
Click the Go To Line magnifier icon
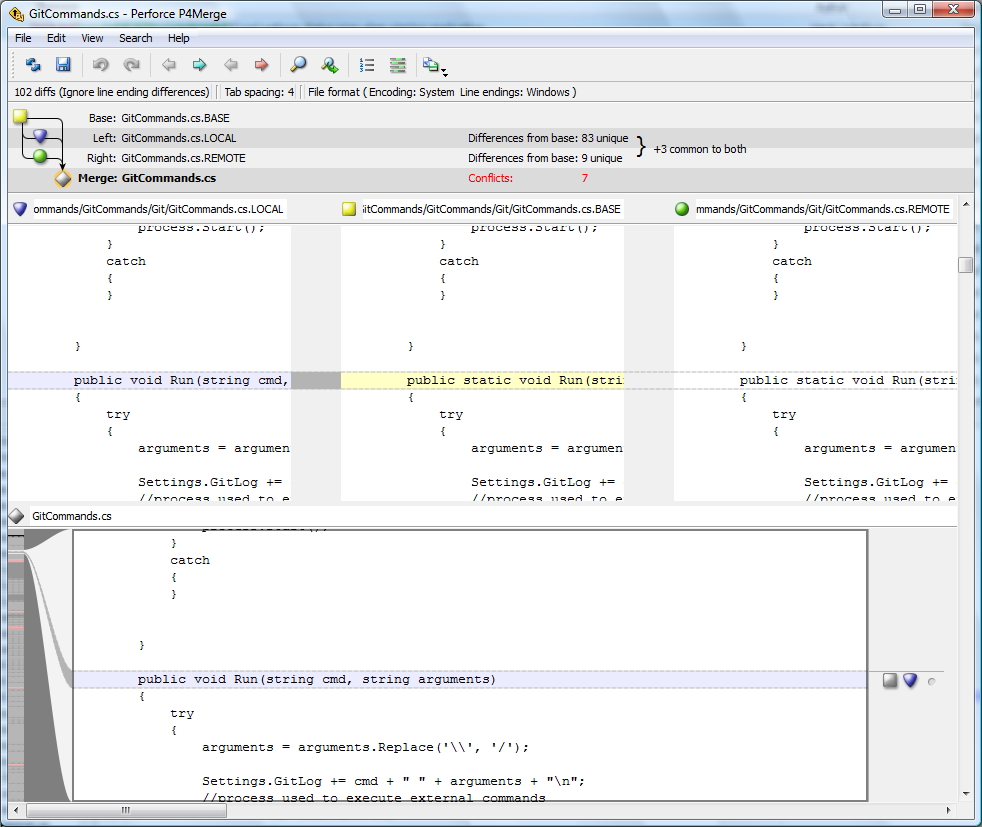[x=329, y=64]
